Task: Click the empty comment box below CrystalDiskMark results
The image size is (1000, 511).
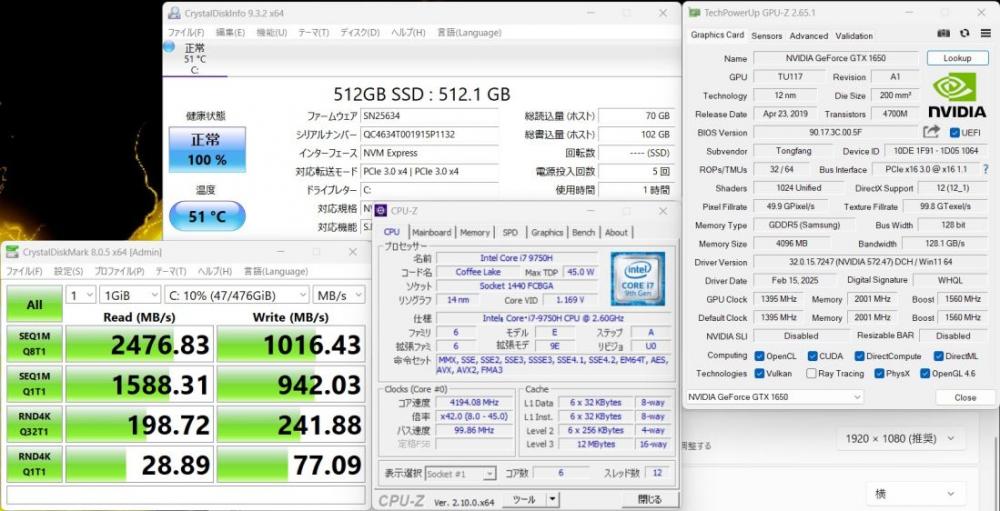Action: click(x=186, y=495)
